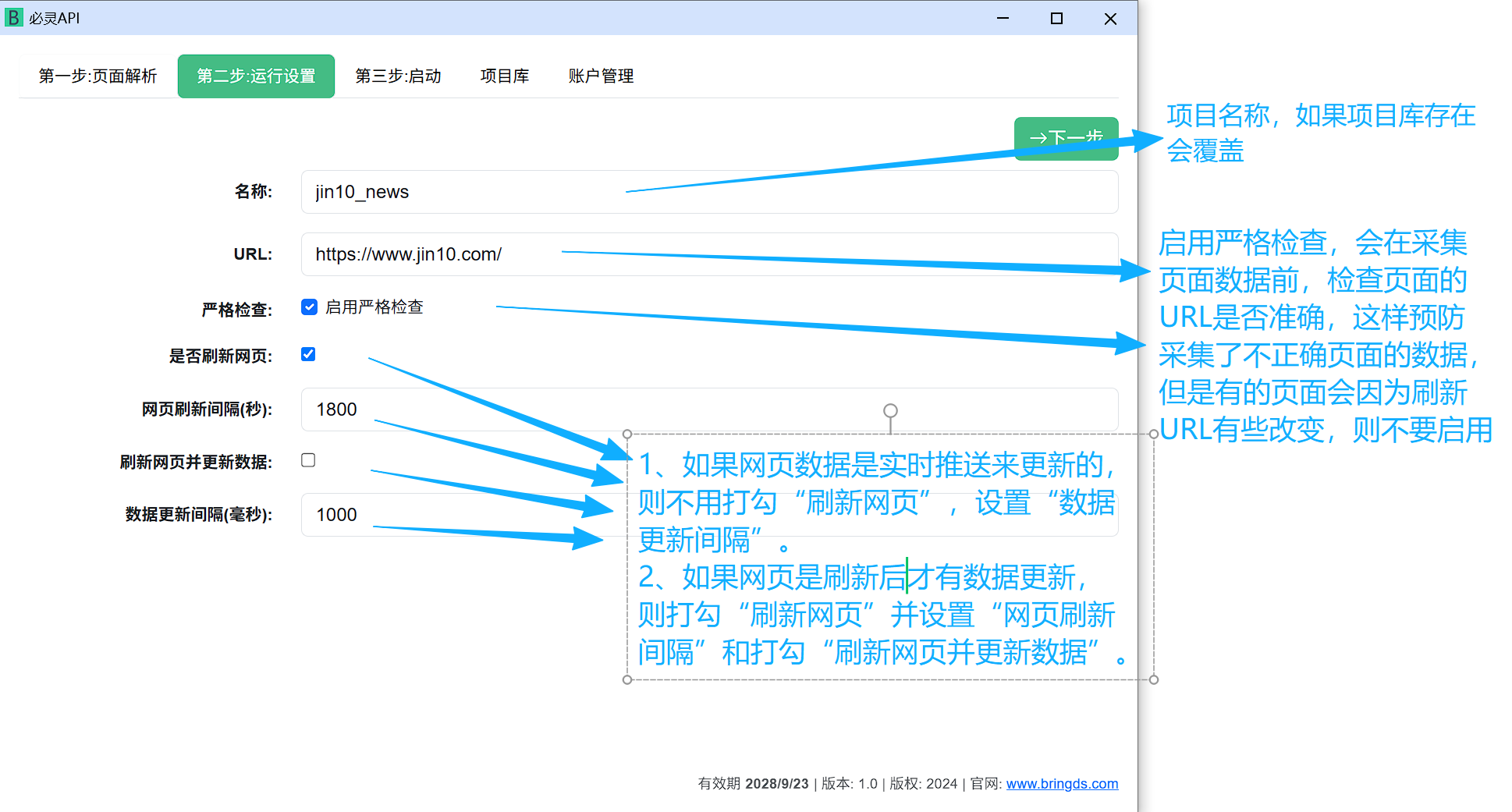This screenshot has width=1512, height=812.
Task: Switch to the 第一步:页面解析 tab
Action: pyautogui.click(x=98, y=76)
